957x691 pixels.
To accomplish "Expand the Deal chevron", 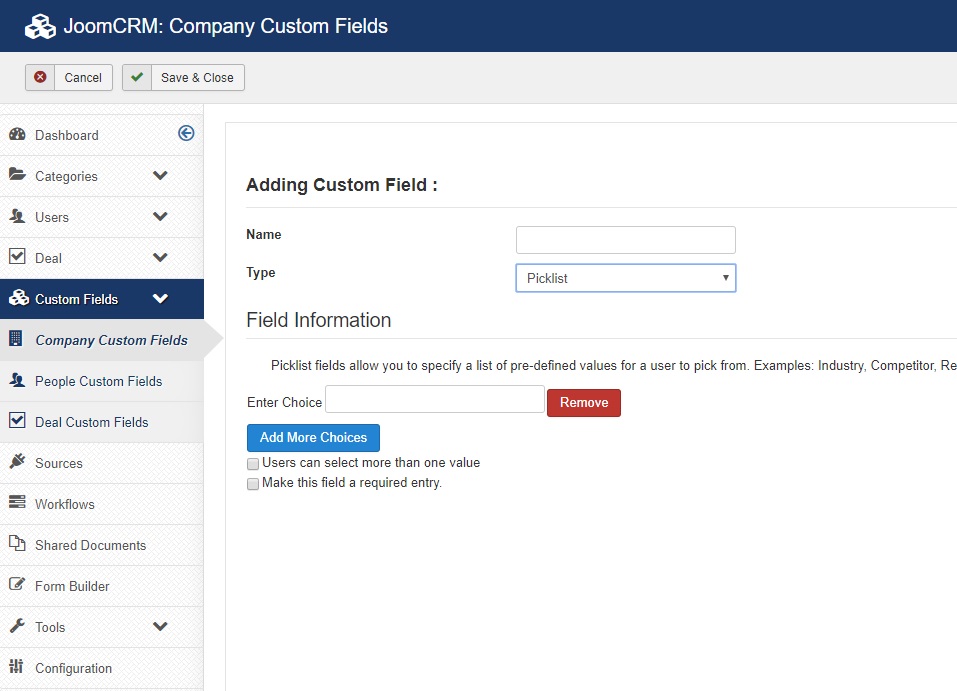I will [x=160, y=258].
